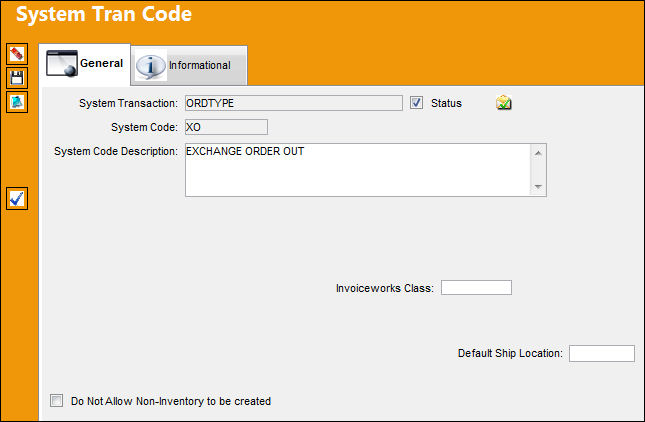The height and width of the screenshot is (422, 645).
Task: Click the Default Ship Location label
Action: [x=510, y=353]
